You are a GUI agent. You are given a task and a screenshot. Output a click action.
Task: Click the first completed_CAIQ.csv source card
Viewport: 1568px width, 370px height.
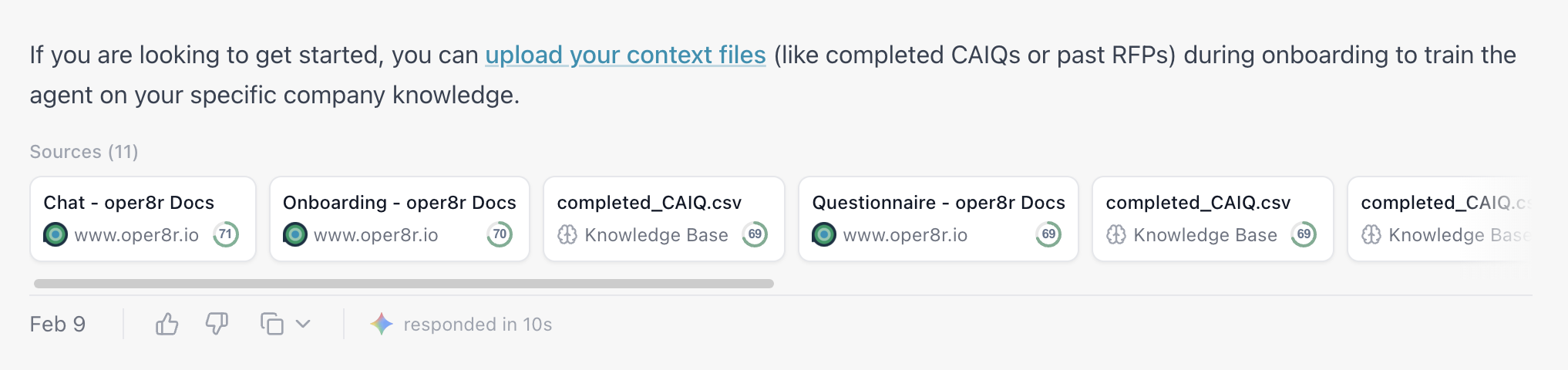click(x=664, y=219)
